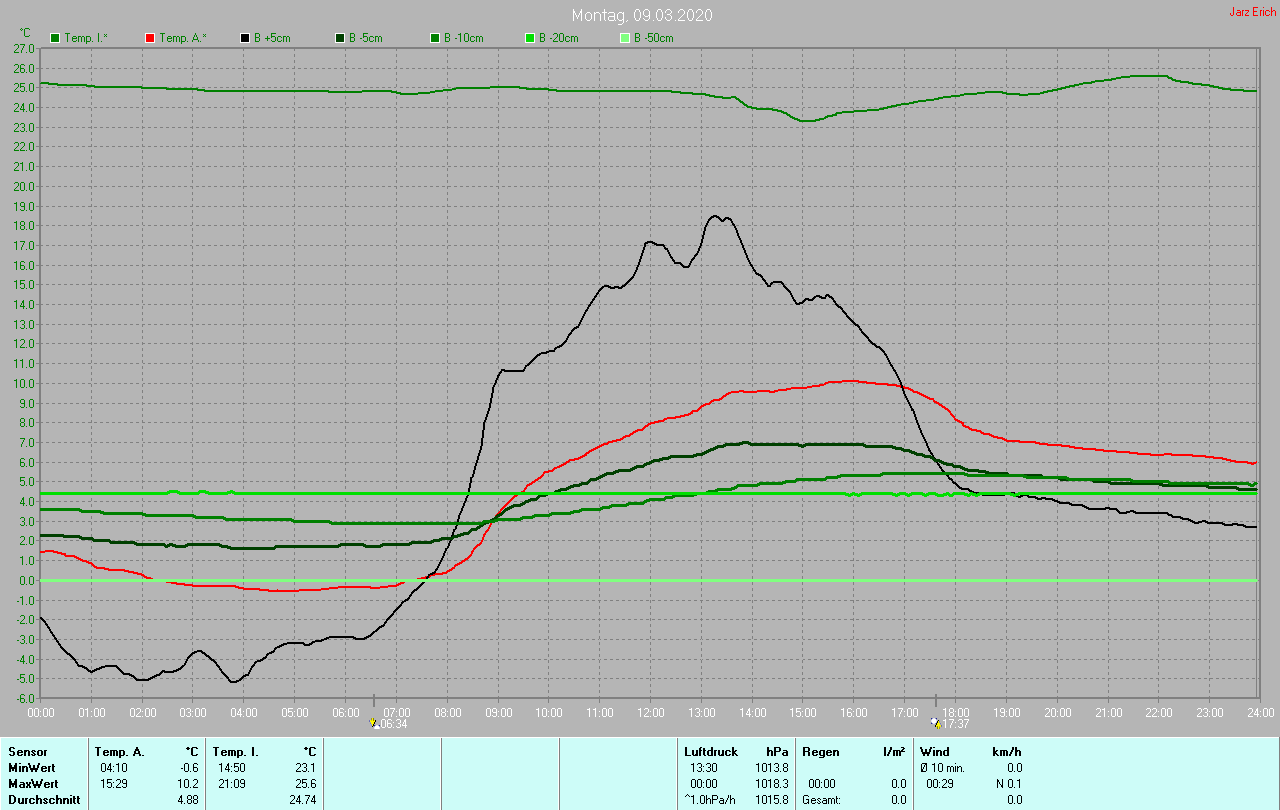Click the wind maximum value 'N 0.1'
The width and height of the screenshot is (1280, 810).
click(x=1008, y=784)
